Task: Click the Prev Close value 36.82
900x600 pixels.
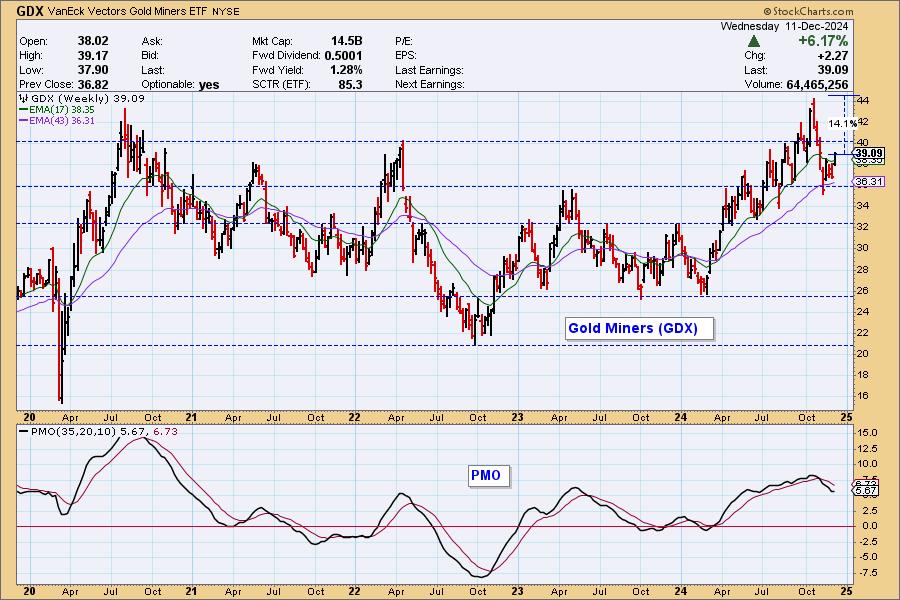Action: (x=93, y=84)
